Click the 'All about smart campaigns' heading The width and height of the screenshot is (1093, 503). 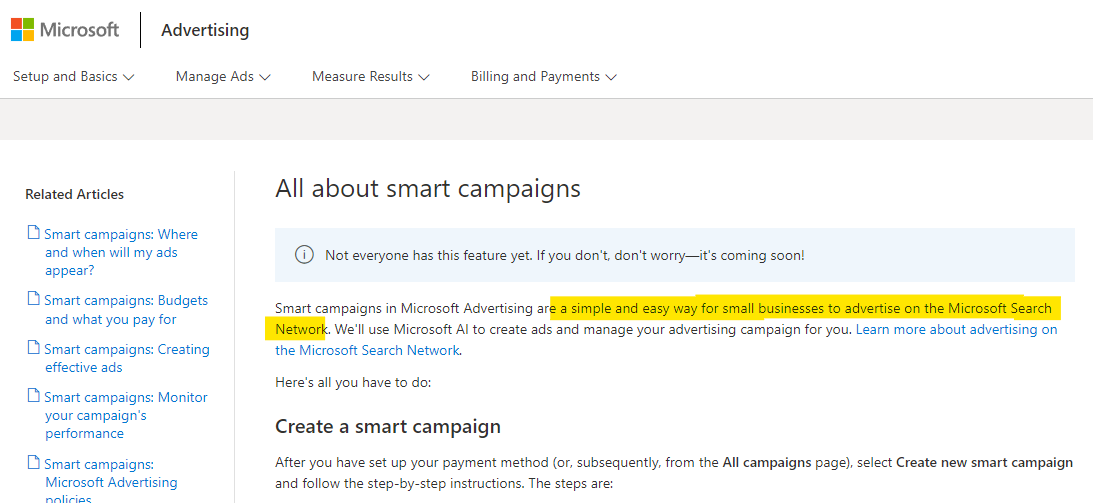pos(428,189)
